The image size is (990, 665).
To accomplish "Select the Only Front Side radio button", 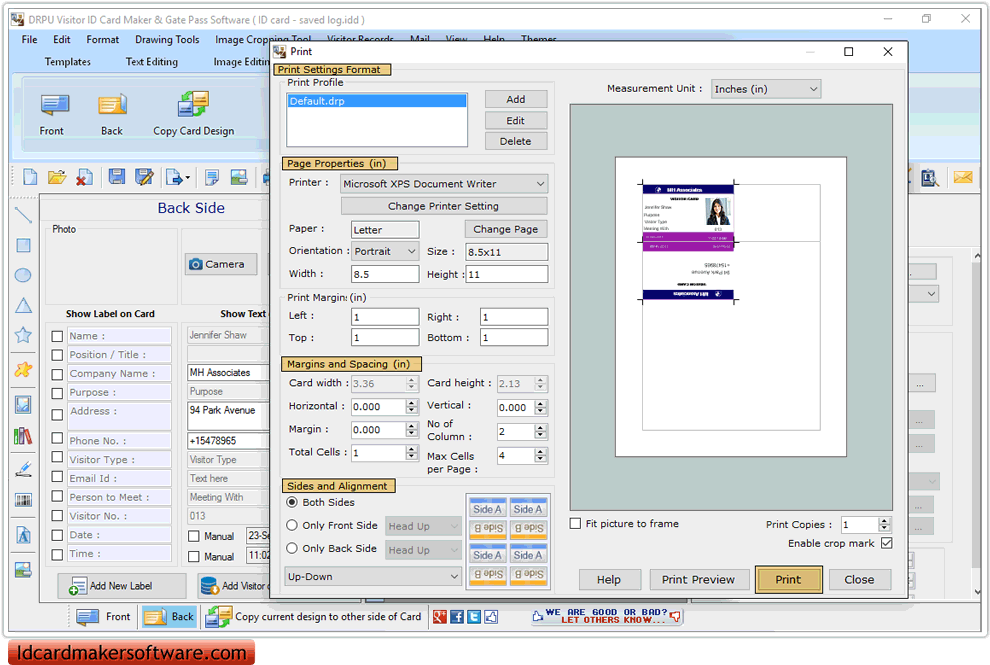I will 291,524.
